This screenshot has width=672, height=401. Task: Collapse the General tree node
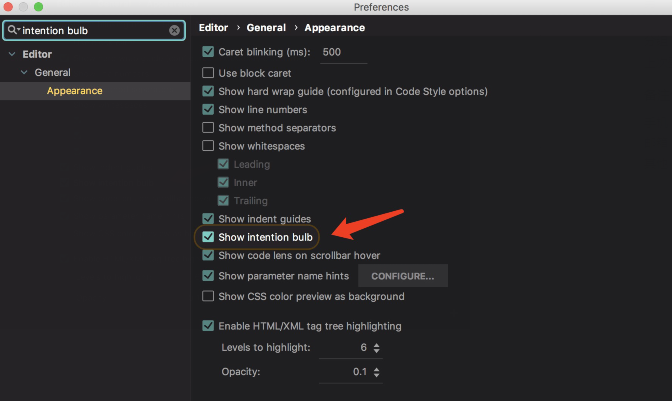(25, 73)
